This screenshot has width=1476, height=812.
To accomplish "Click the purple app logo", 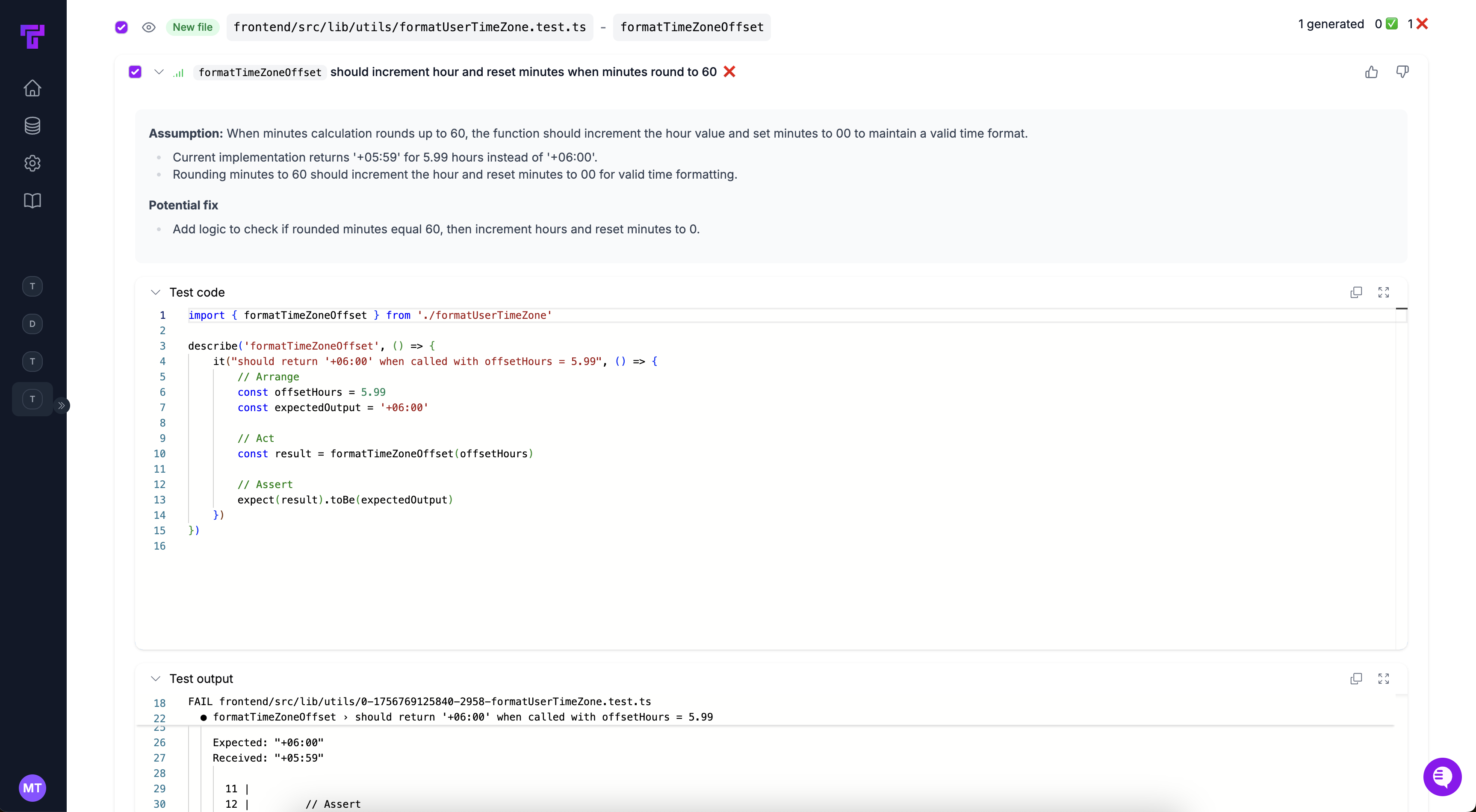I will pyautogui.click(x=32, y=36).
